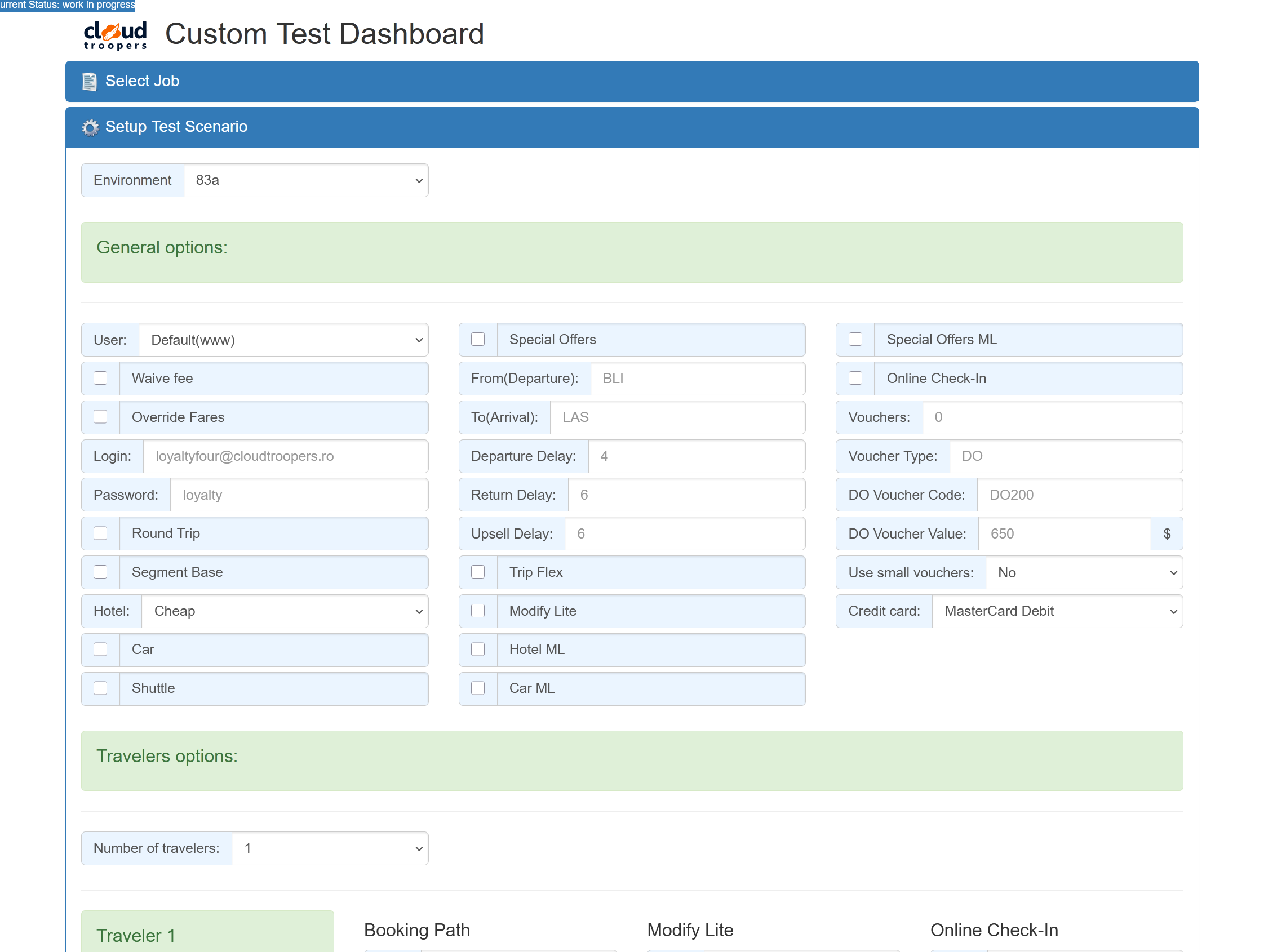The height and width of the screenshot is (952, 1264).
Task: Click the Online Check-In section heading
Action: tap(994, 929)
